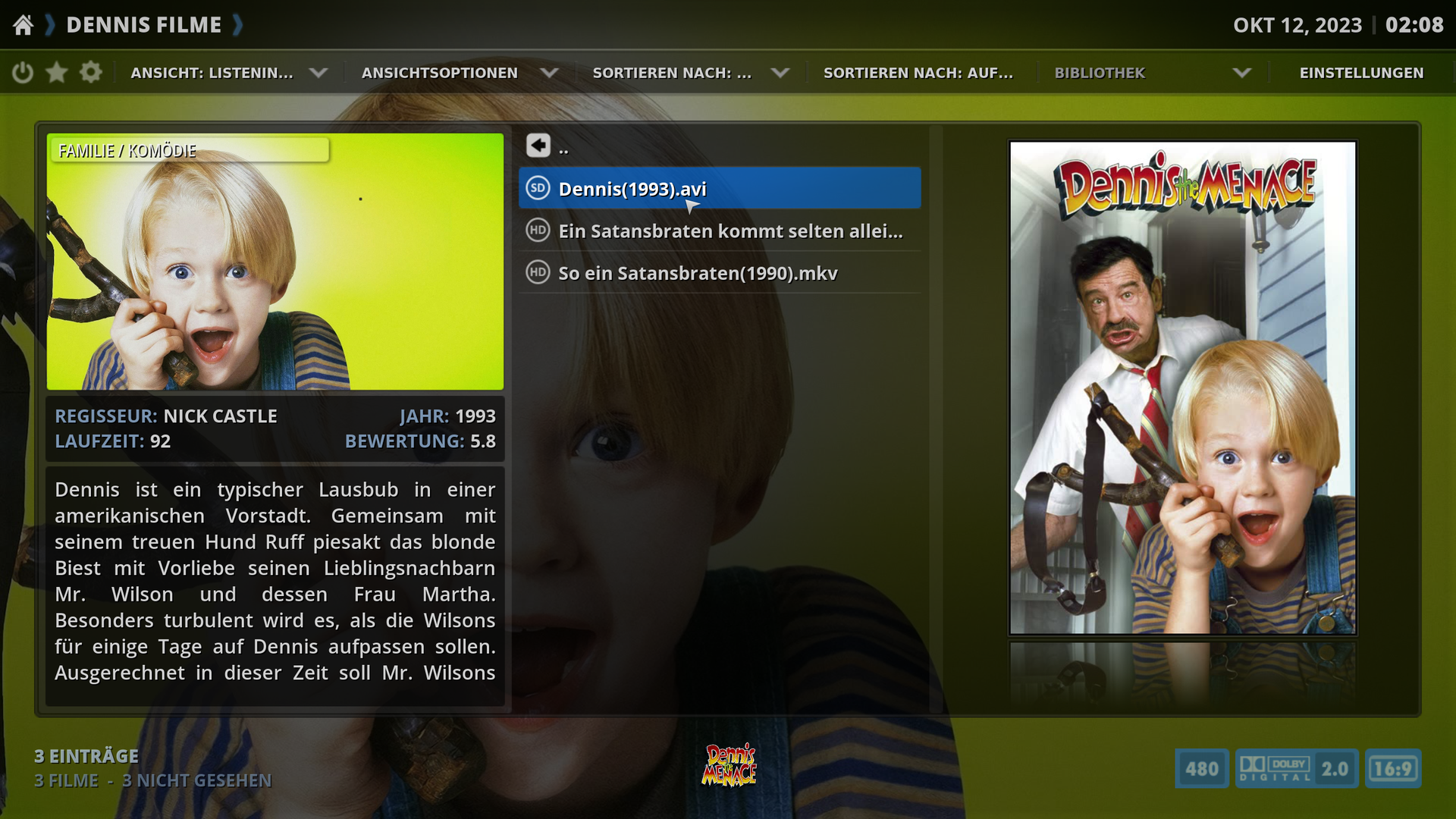Expand the Ansichtsoptionen dropdown arrow
Screen dimensions: 1456x819
click(x=550, y=73)
